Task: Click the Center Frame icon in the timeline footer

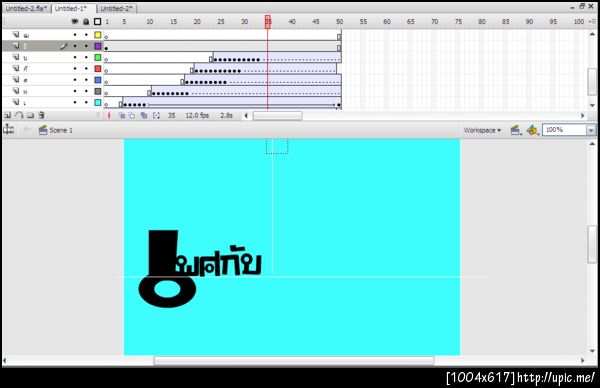Action: tap(109, 115)
